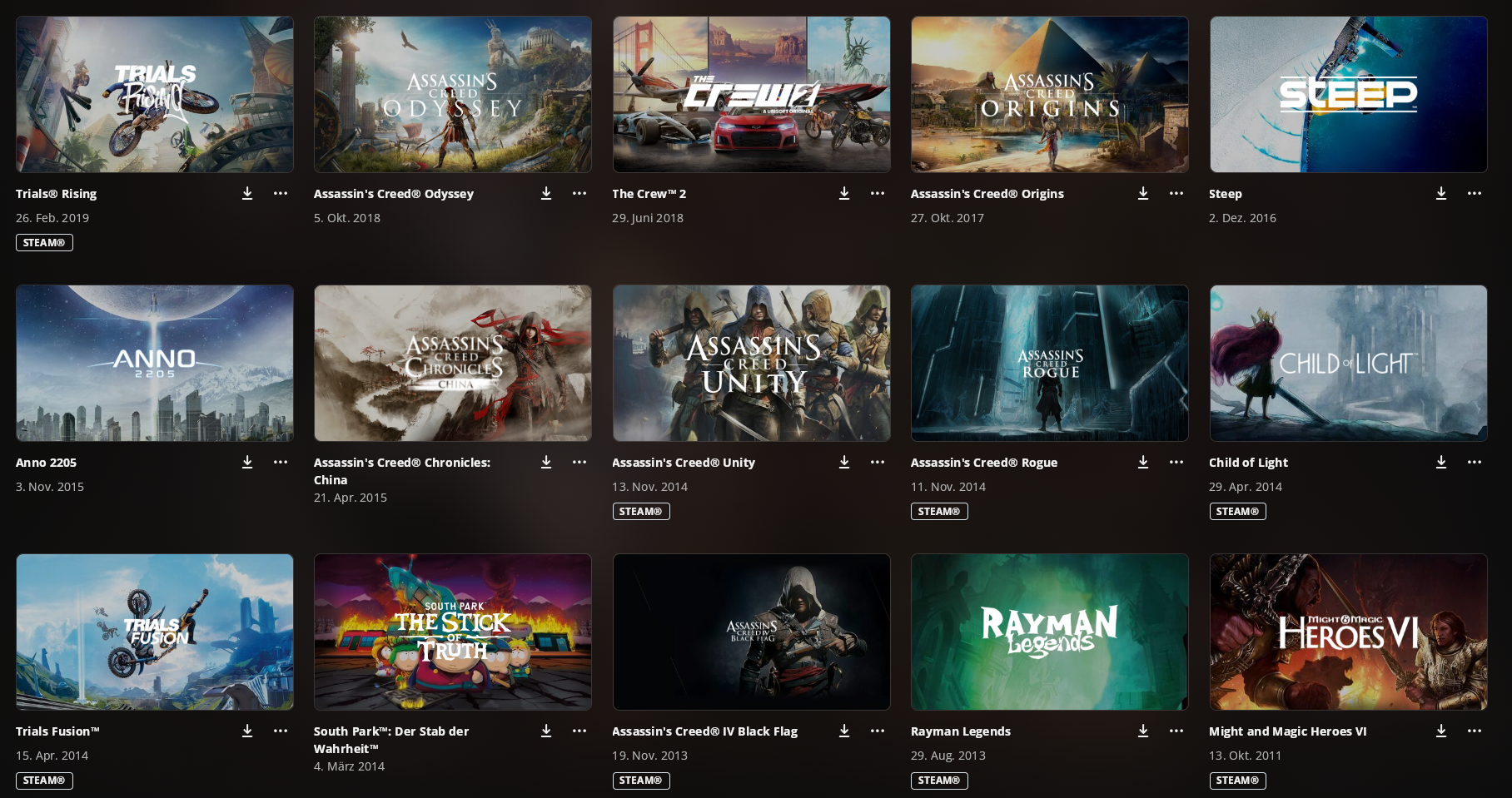Open Assassin's Creed Unity cover image
The height and width of the screenshot is (798, 1512).
click(x=752, y=363)
